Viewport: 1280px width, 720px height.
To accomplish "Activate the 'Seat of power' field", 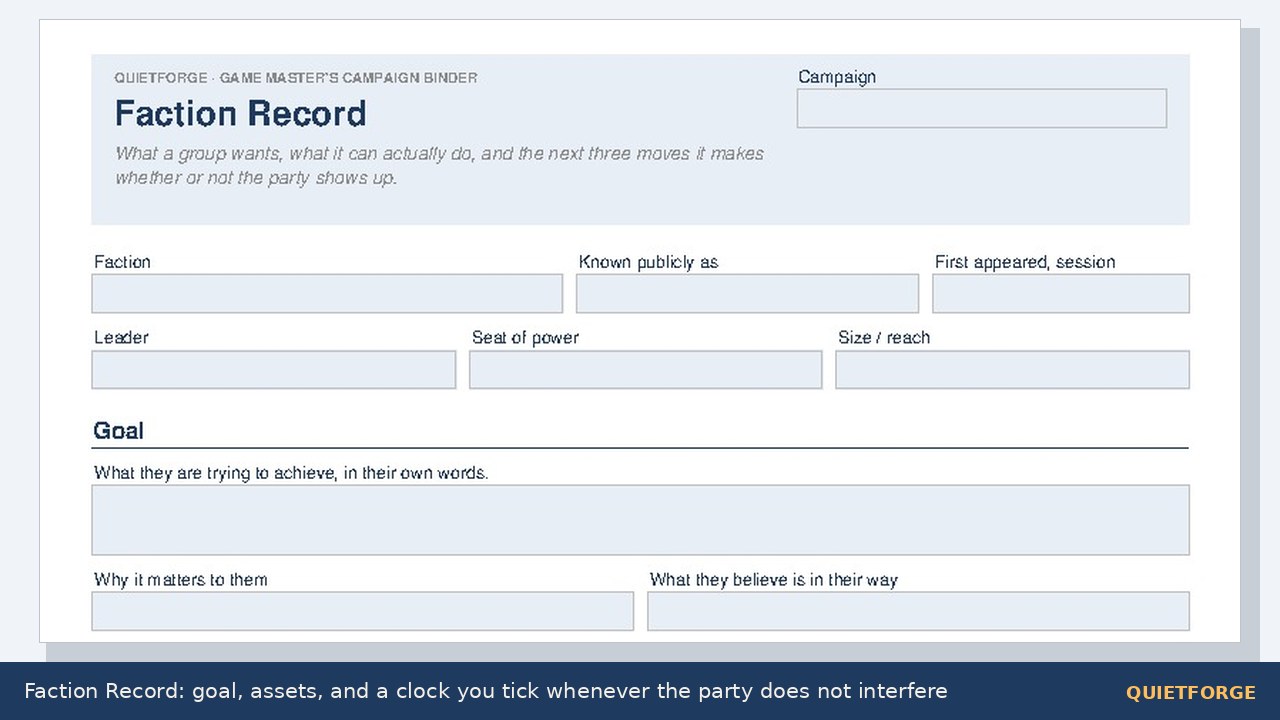I will pyautogui.click(x=645, y=370).
